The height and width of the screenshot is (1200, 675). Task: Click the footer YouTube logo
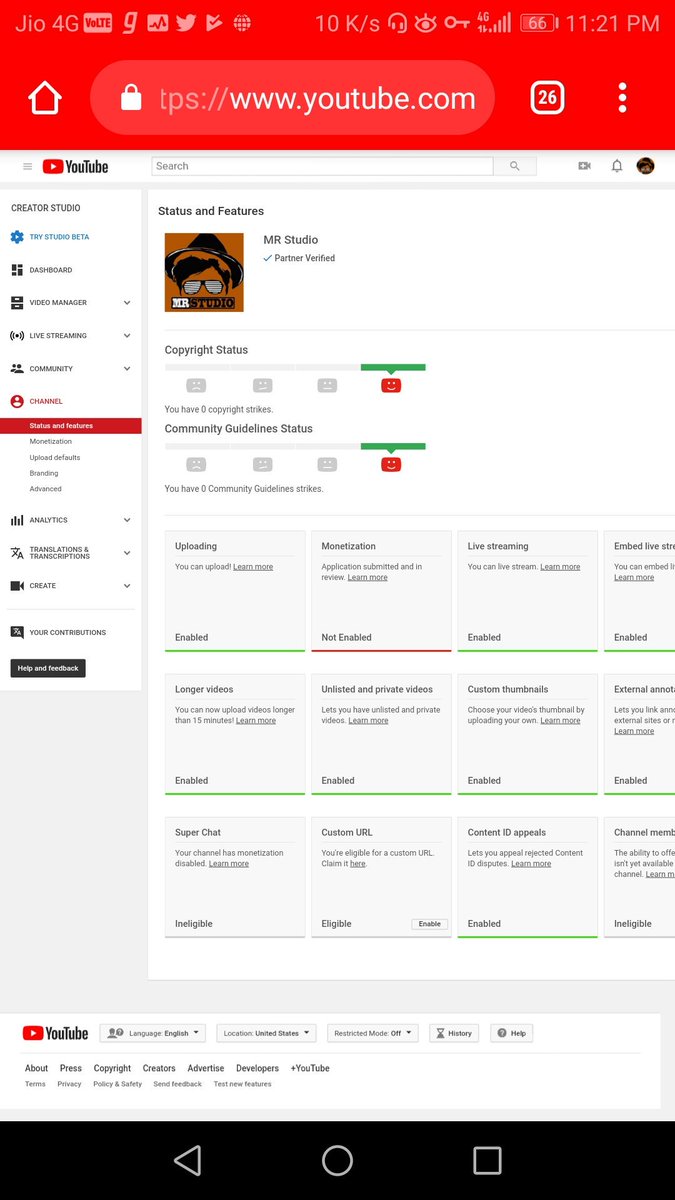point(56,1033)
